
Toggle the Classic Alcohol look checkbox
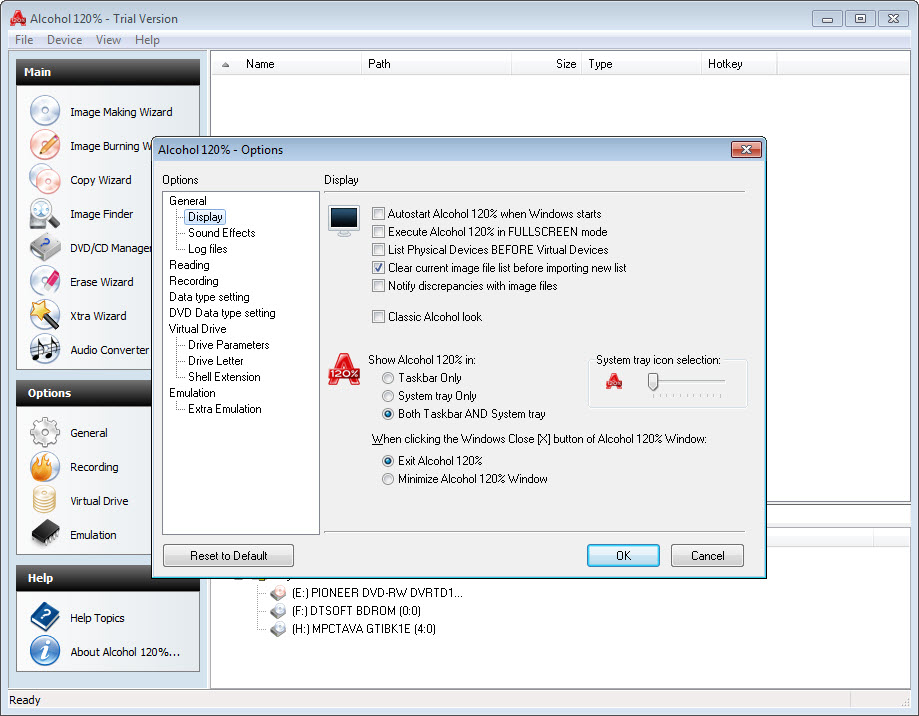(x=379, y=317)
